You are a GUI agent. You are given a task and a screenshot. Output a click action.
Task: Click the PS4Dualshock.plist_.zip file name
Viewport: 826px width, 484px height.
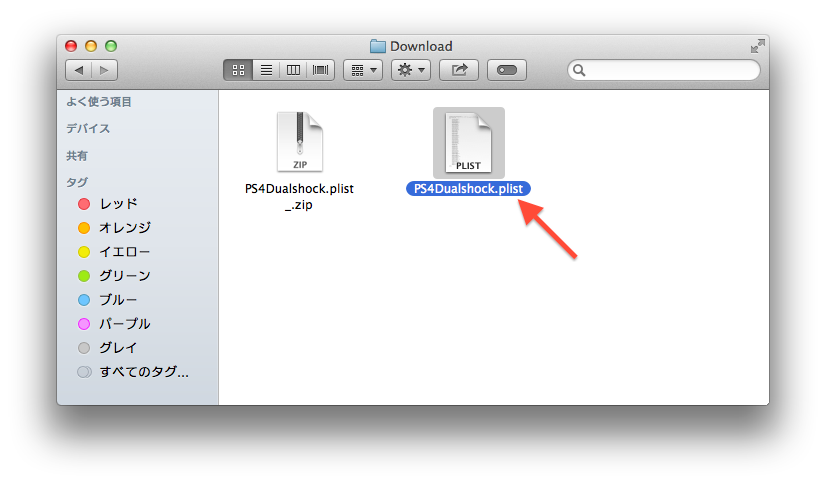pos(299,196)
